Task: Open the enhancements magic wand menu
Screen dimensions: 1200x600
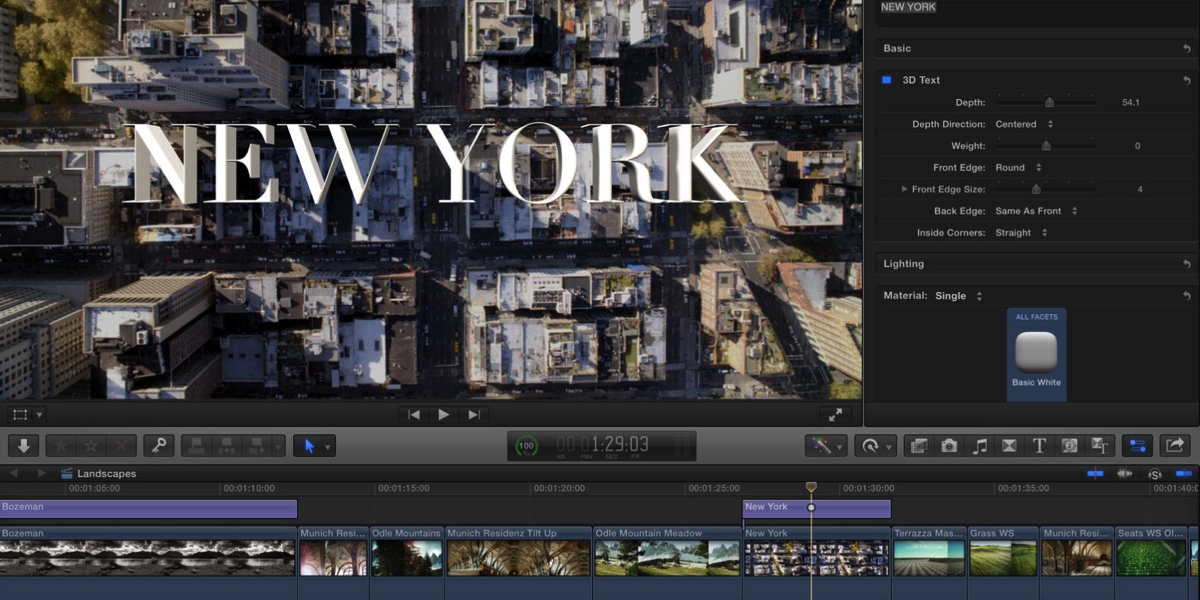Action: [825, 446]
